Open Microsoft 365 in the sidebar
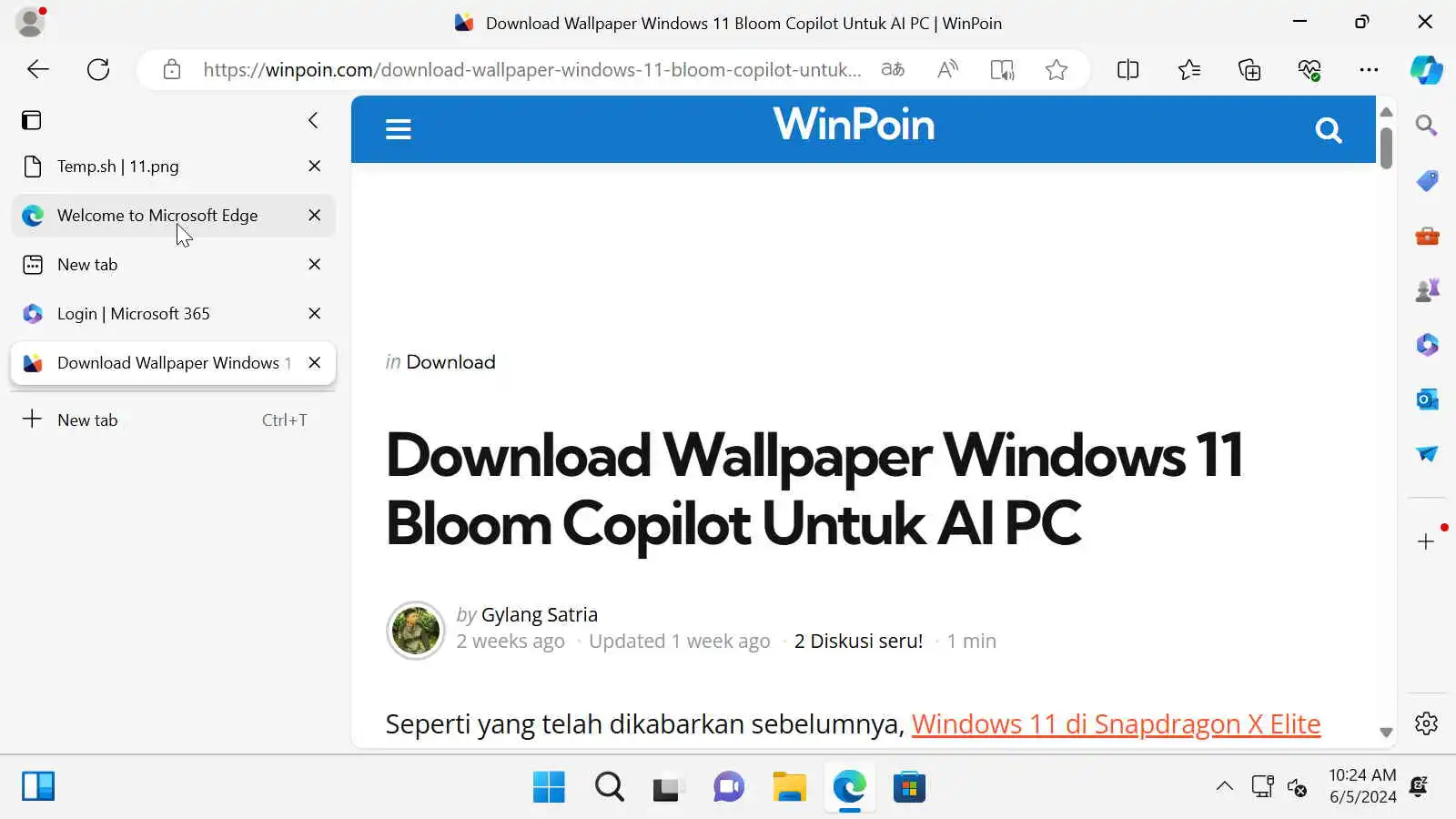 pos(1427,345)
